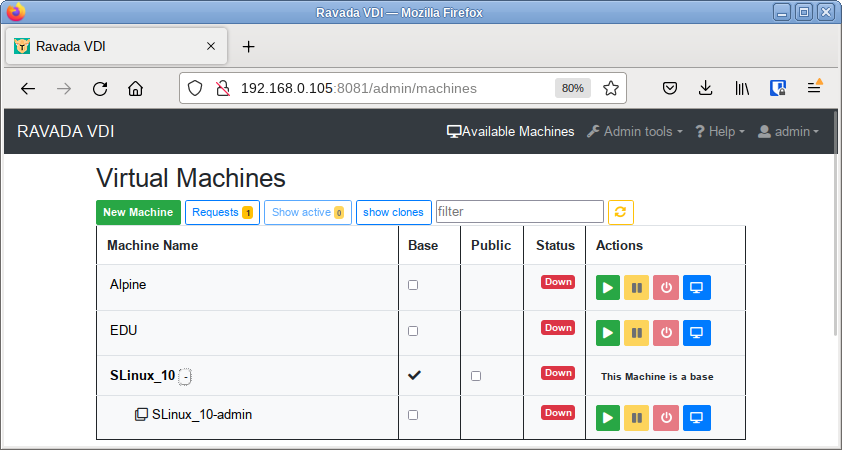Screen dimensions: 842x450
Task: Open the SLinux_10-admin display viewer
Action: 696,418
